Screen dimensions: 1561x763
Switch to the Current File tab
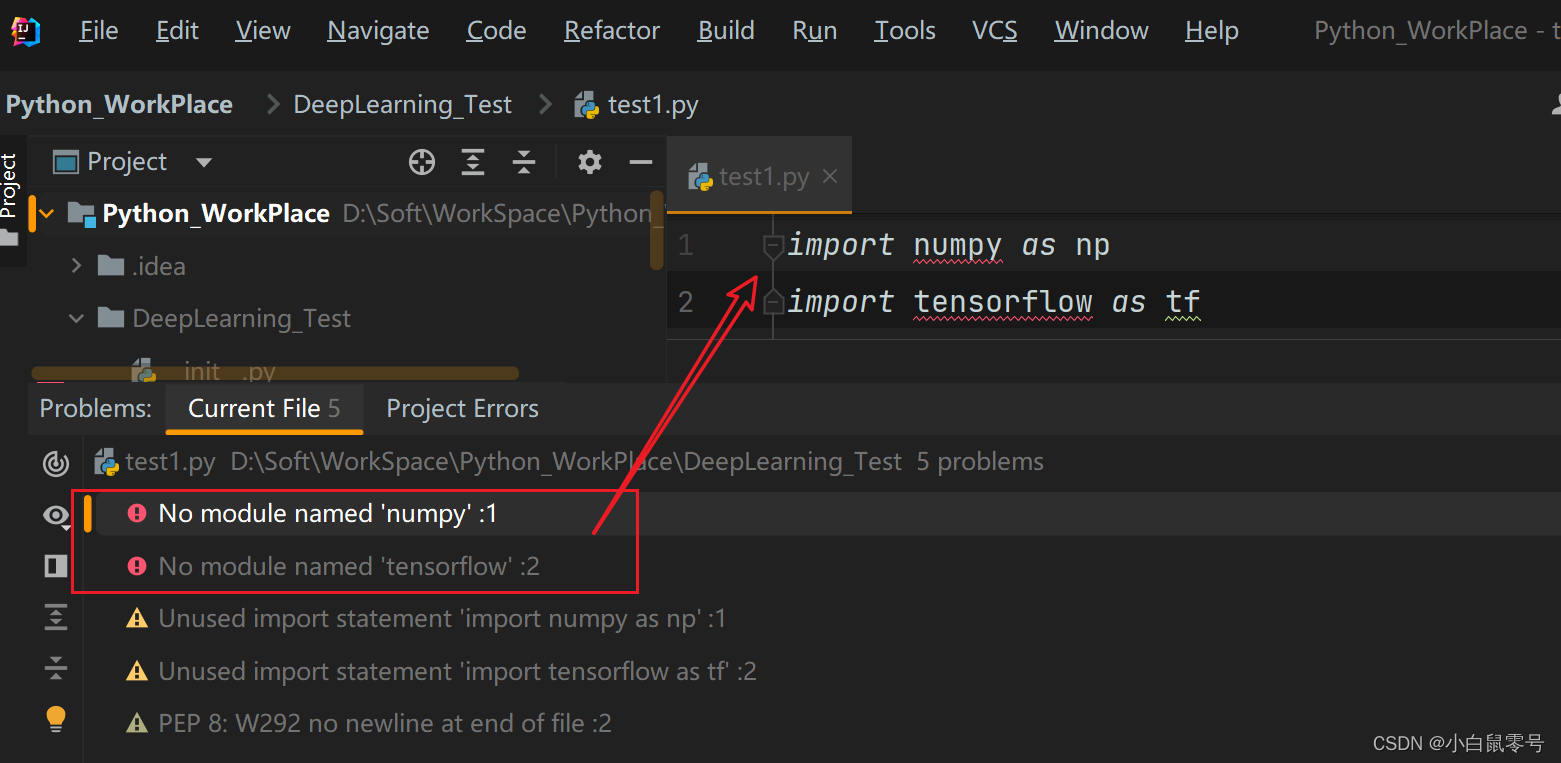pos(264,408)
